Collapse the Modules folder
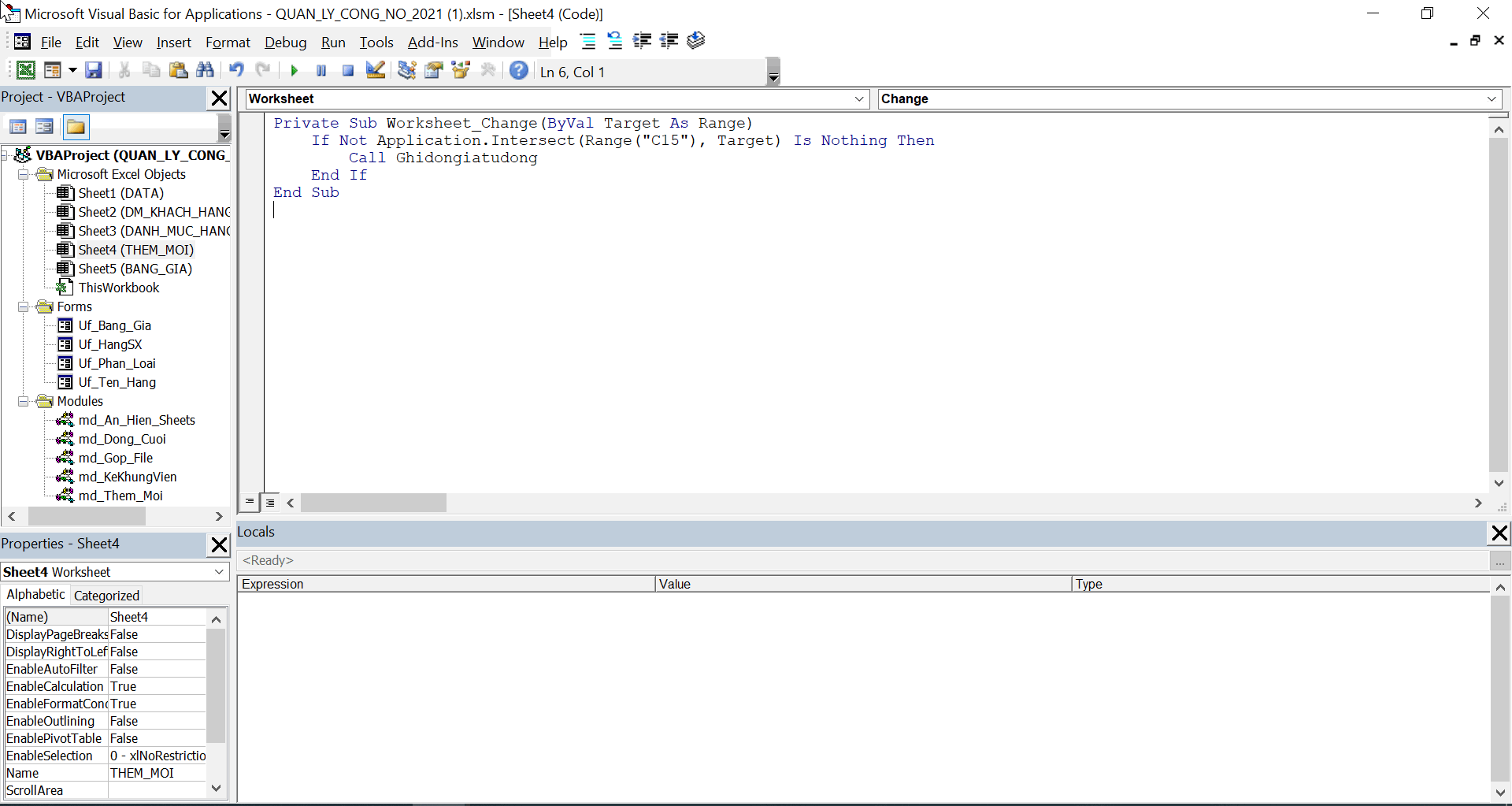1512x806 pixels. coord(24,401)
